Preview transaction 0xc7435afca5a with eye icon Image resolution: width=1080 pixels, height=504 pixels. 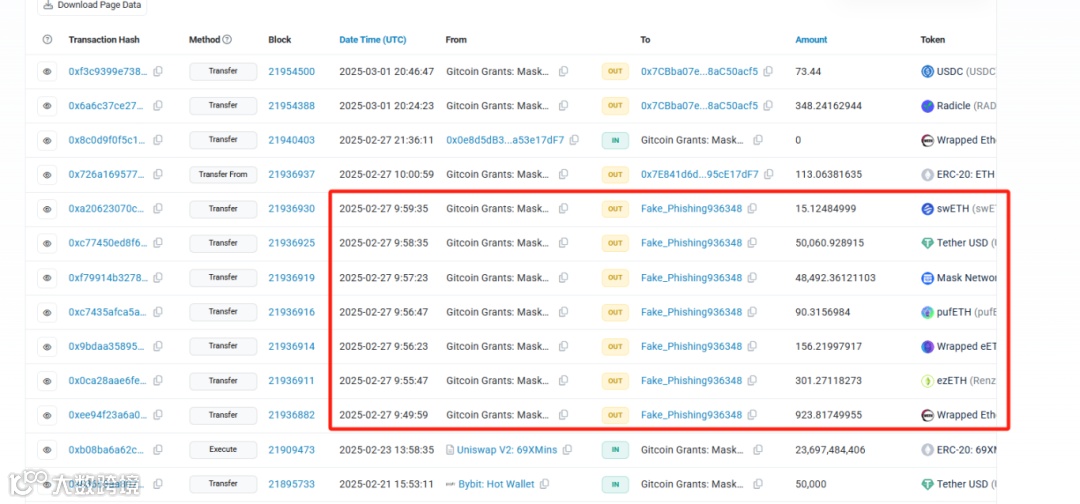pos(47,313)
